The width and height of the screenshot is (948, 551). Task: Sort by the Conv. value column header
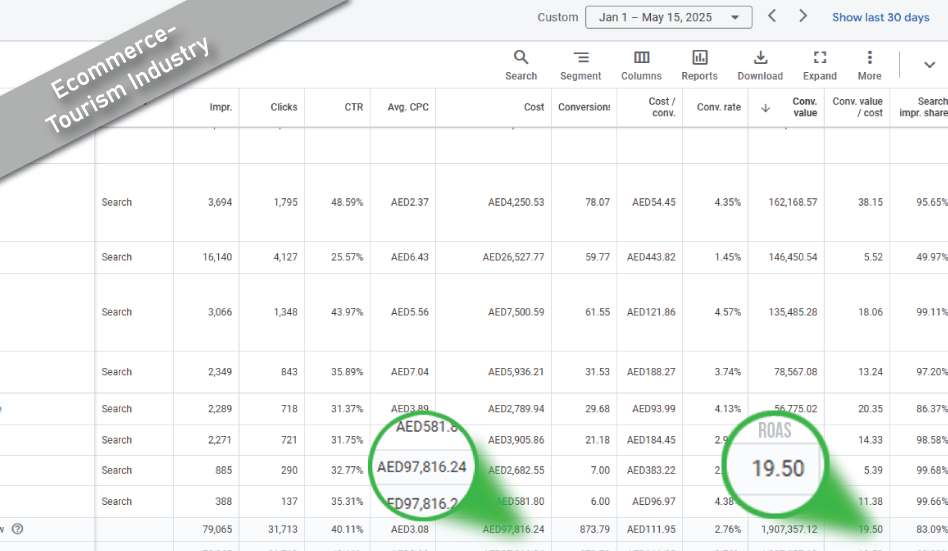tap(804, 107)
